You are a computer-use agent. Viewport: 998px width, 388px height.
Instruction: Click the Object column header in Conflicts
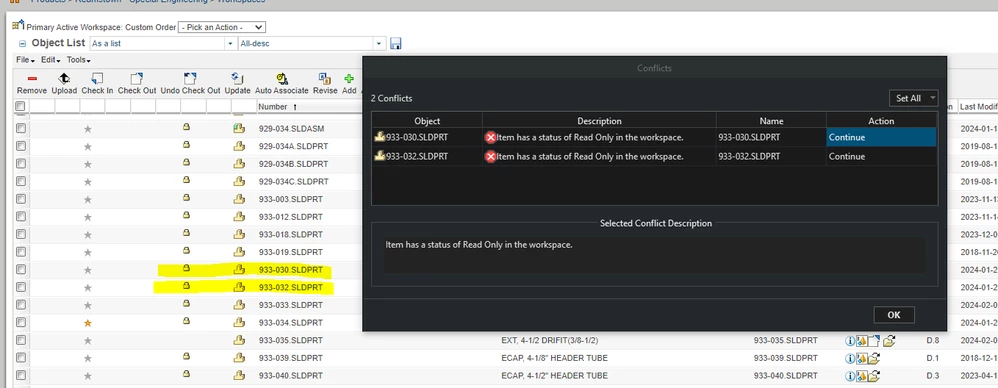[427, 121]
